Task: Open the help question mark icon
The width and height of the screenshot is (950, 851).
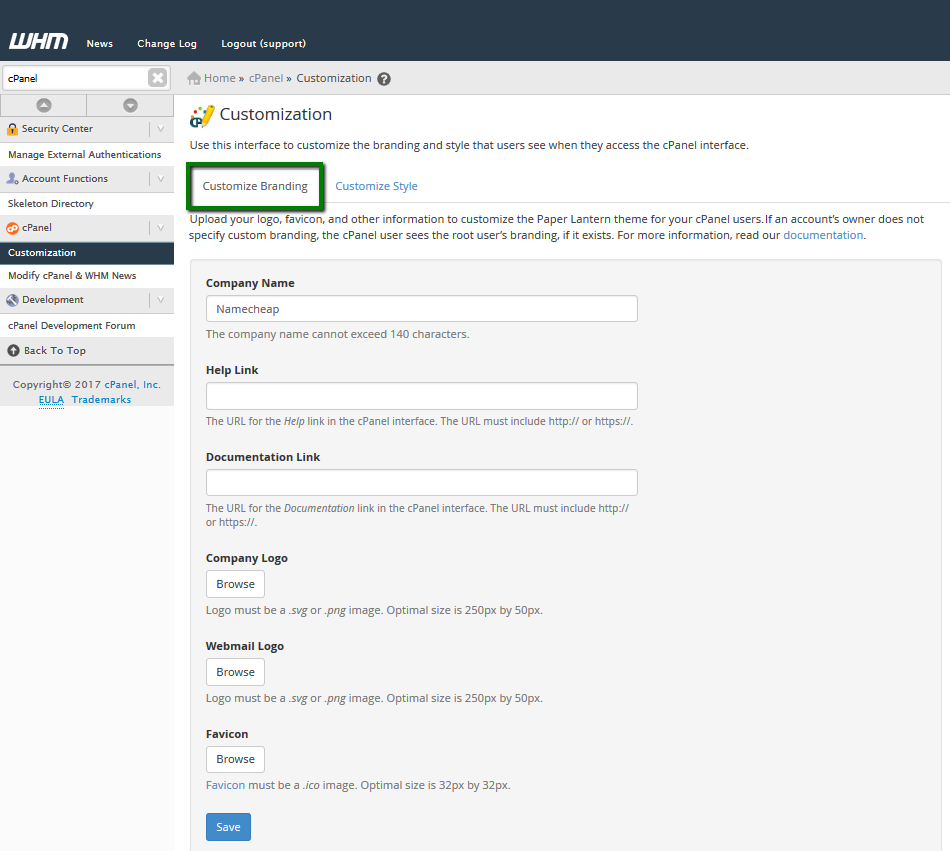Action: pos(384,79)
